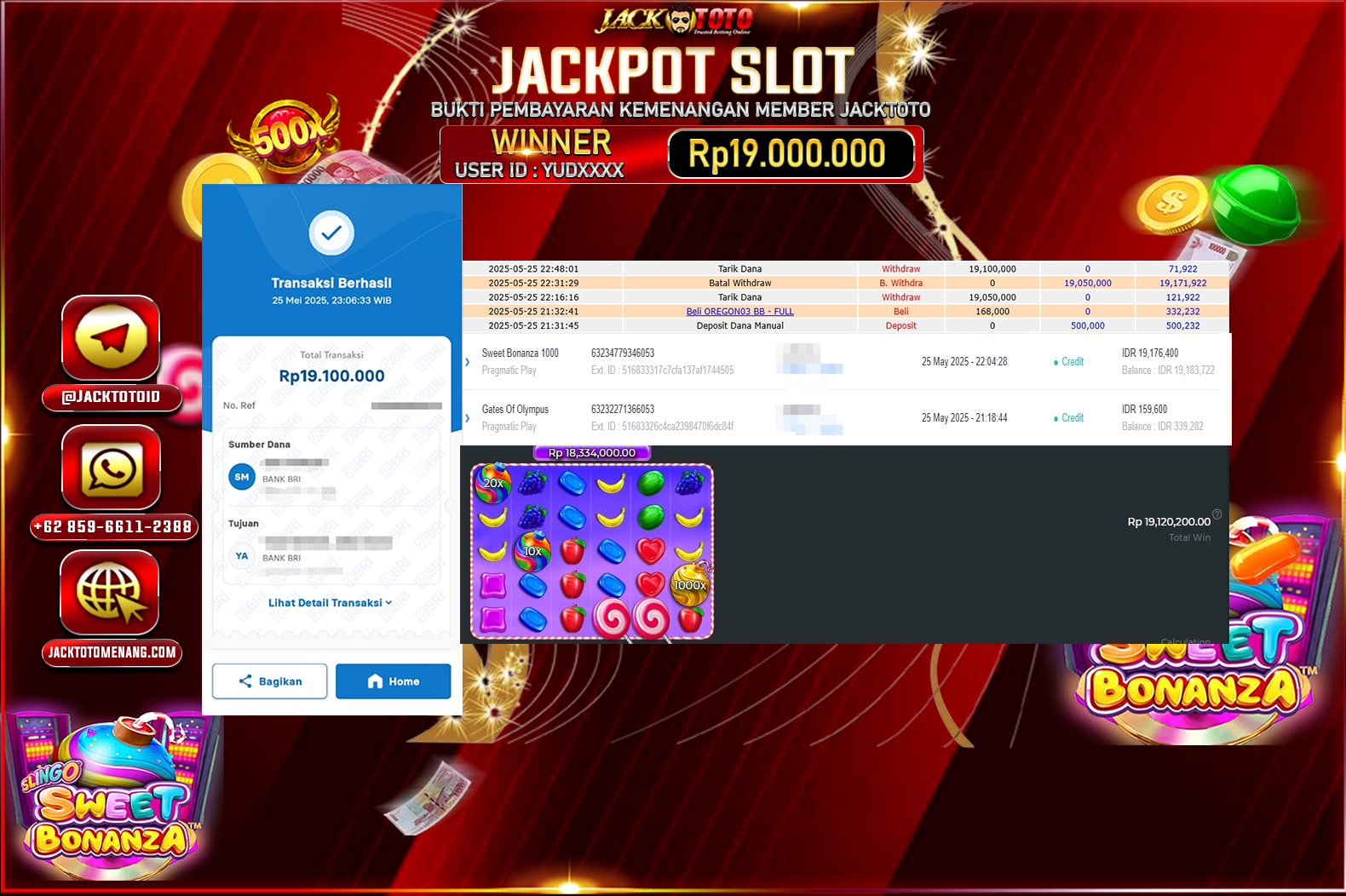Screen dimensions: 1346x896
Task: Click the JACKTOTOMENANG.COM label
Action: [x=112, y=652]
